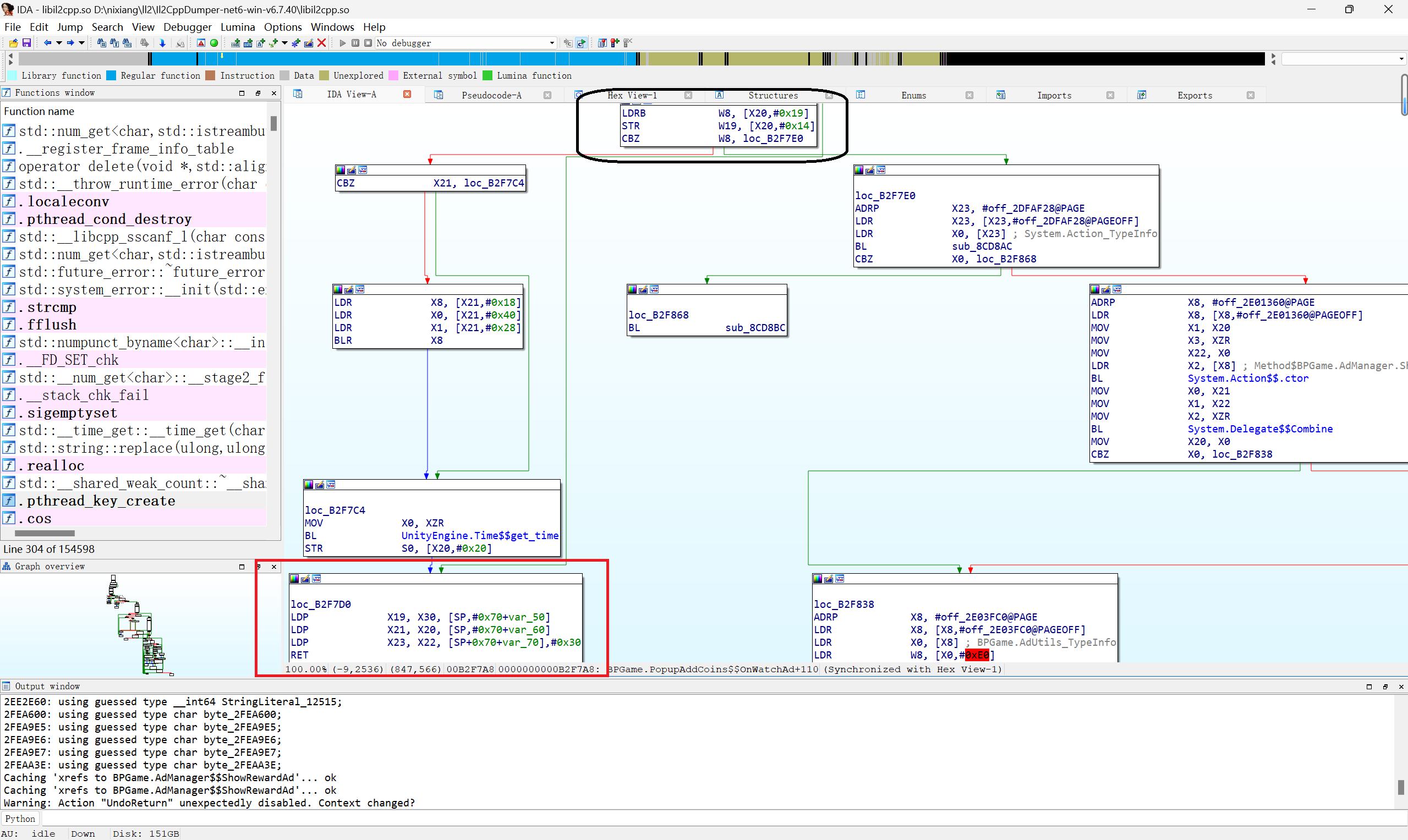1408x840 pixels.
Task: Click the blue star toolbar icon
Action: 295,43
